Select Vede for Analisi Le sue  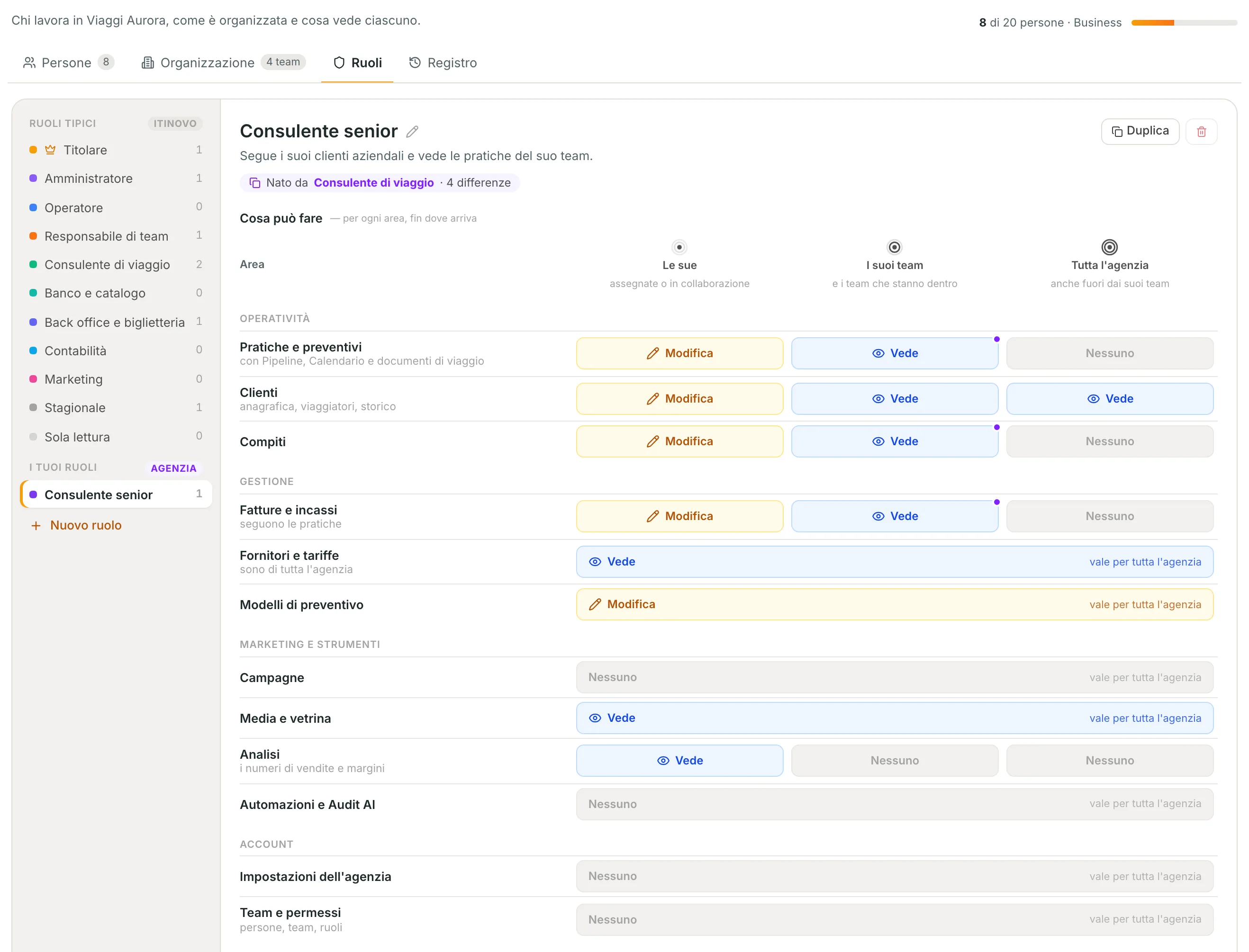click(679, 760)
